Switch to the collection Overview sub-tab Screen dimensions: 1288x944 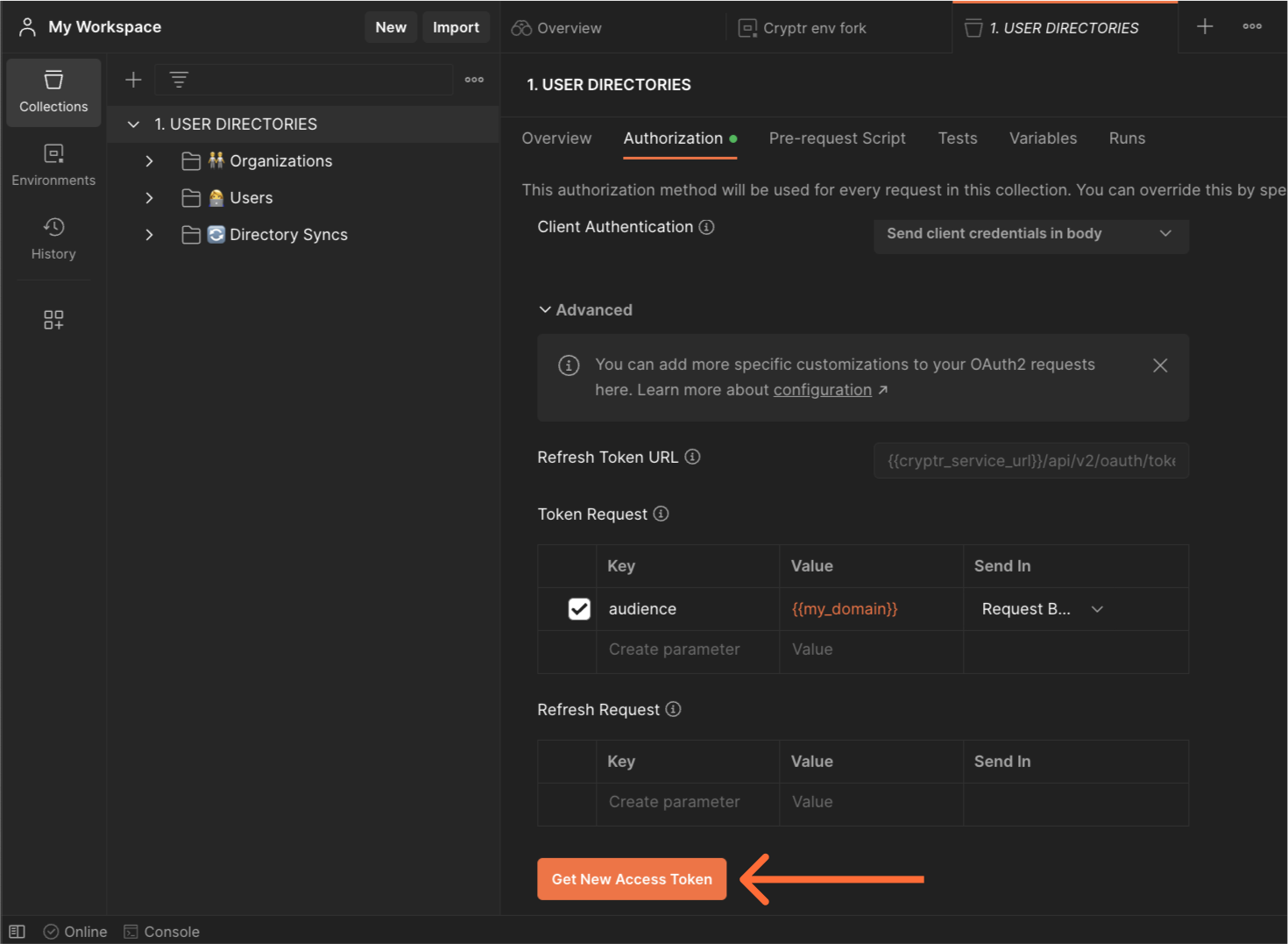pos(556,138)
